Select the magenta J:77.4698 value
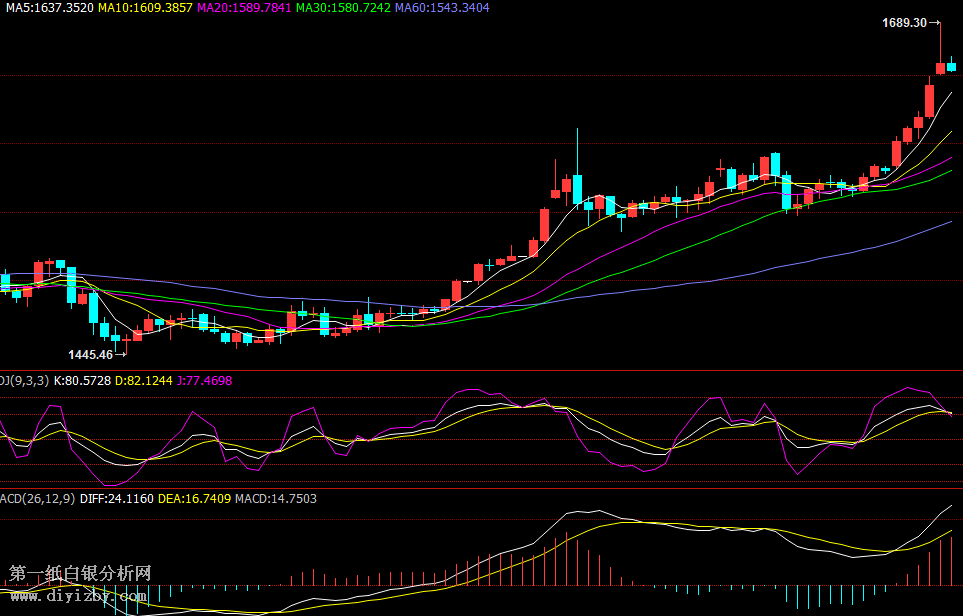The height and width of the screenshot is (616, 963). 204,380
